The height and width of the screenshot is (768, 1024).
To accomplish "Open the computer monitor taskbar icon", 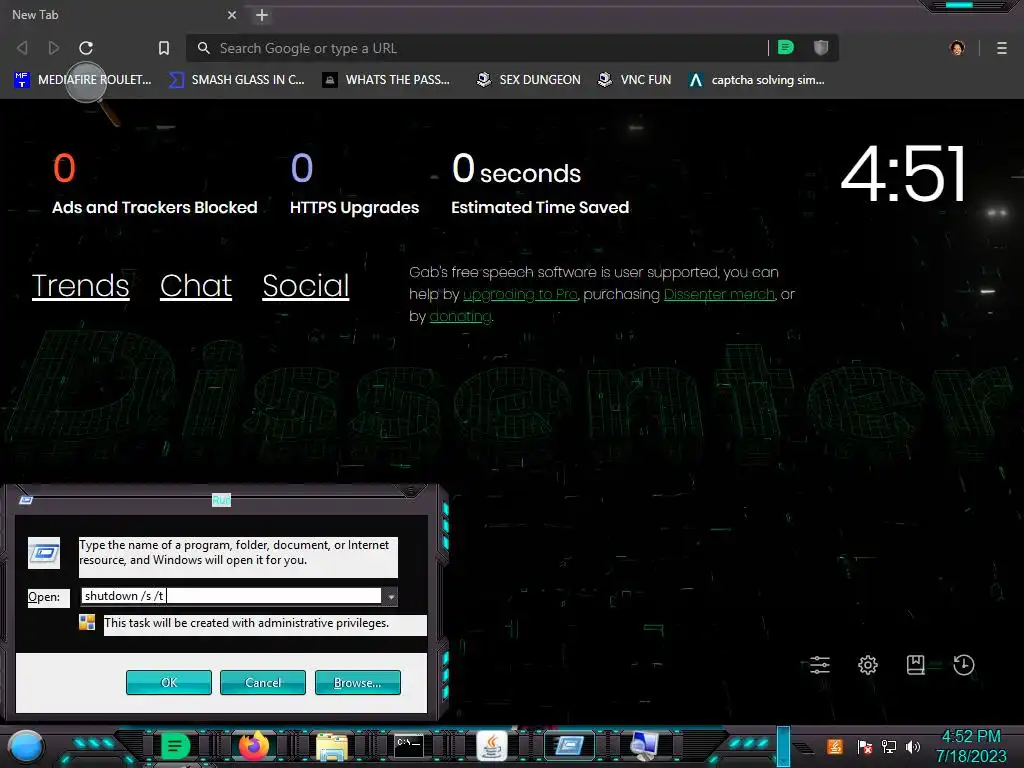I will 644,746.
